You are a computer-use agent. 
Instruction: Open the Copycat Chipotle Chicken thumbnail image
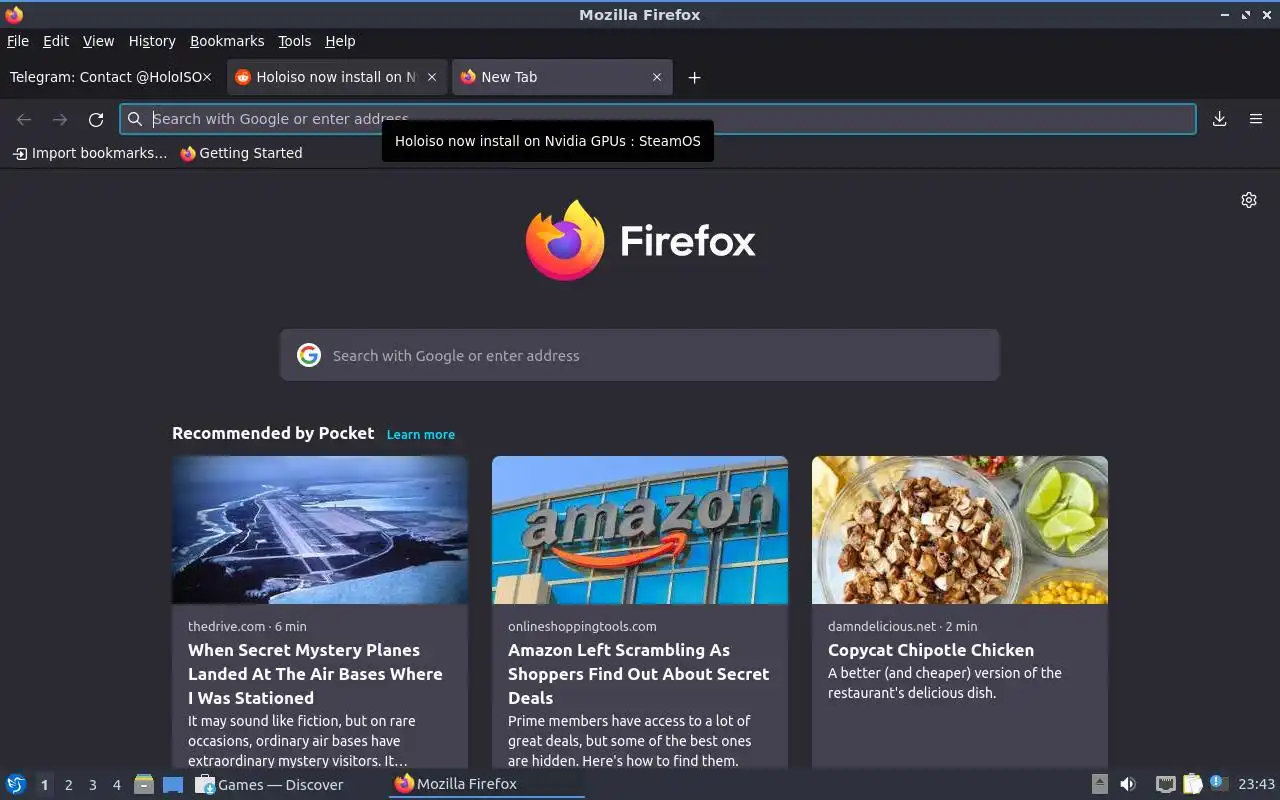[960, 530]
